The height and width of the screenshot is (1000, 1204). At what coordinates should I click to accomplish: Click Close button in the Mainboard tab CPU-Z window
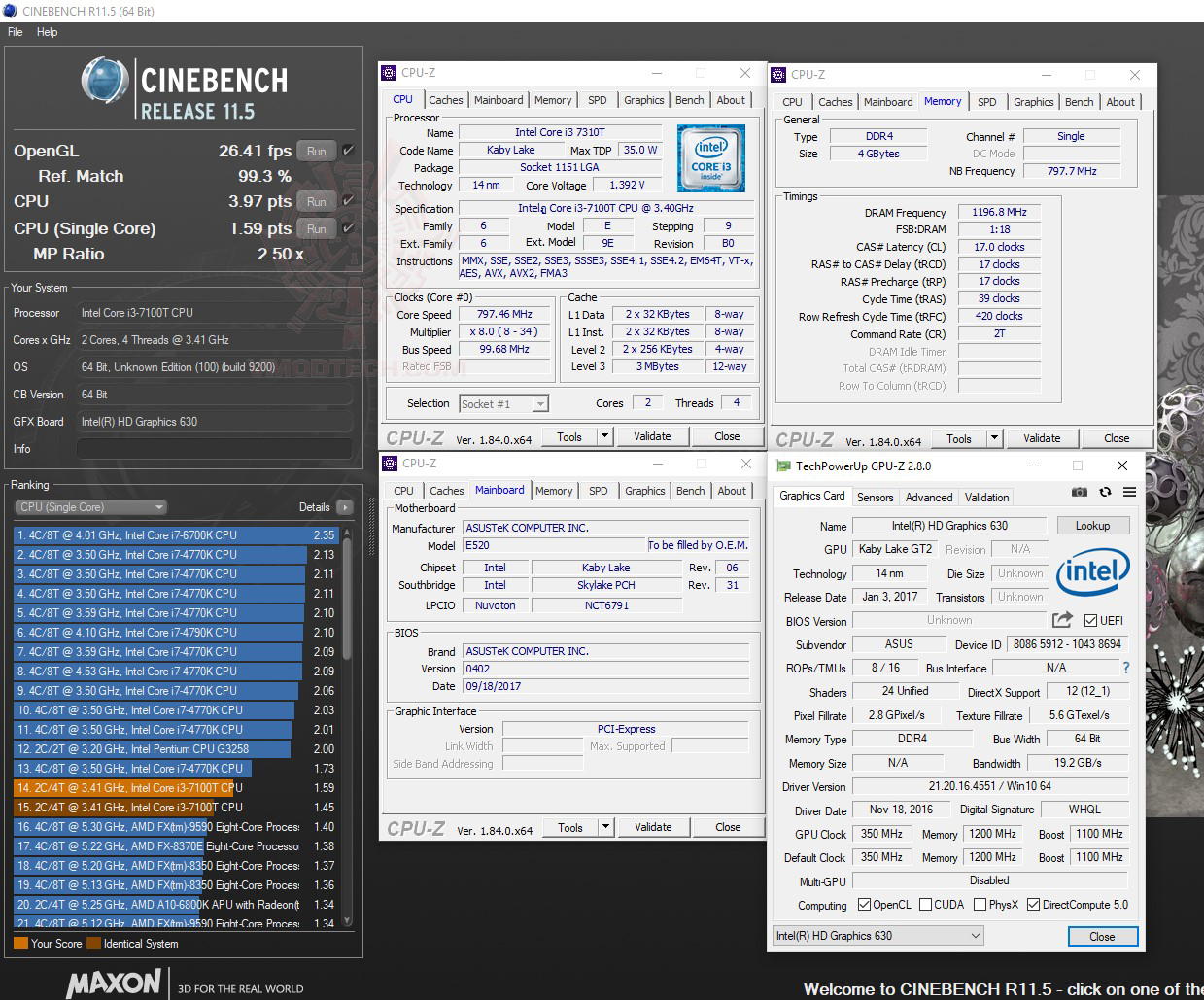(x=728, y=827)
